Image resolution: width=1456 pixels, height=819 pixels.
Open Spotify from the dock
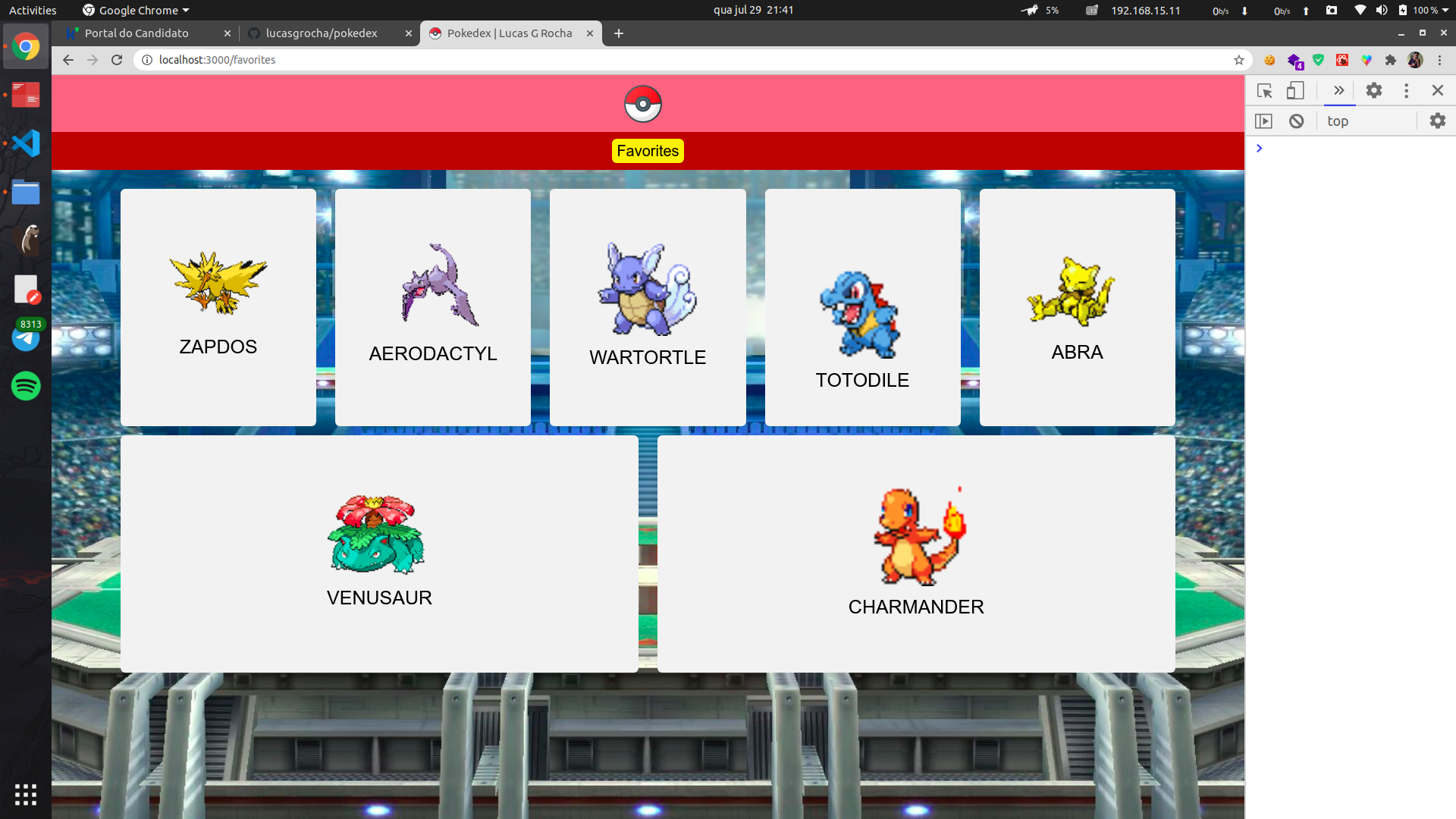coord(26,386)
